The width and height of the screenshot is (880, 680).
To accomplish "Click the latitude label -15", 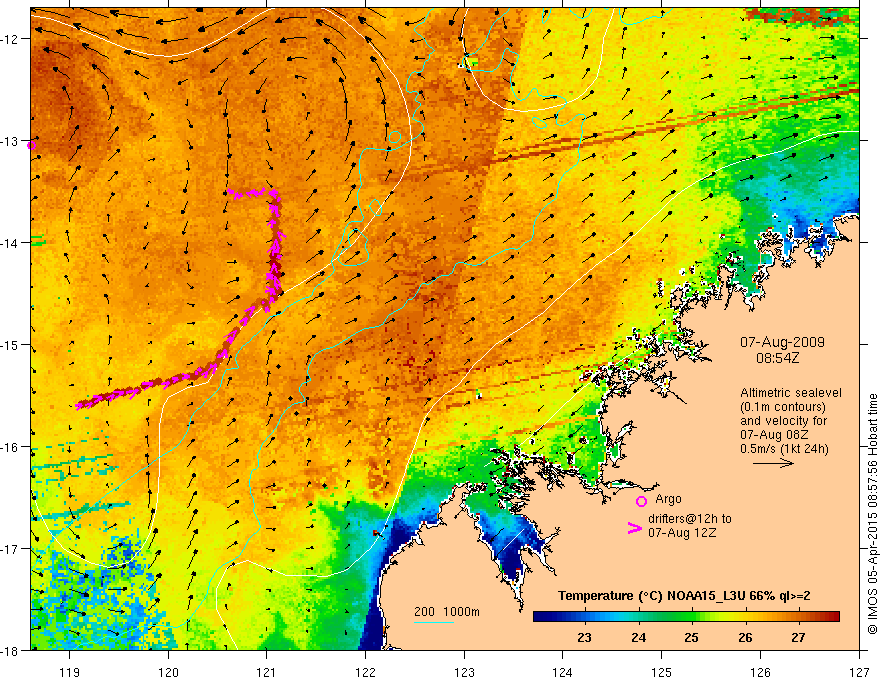I will point(10,344).
